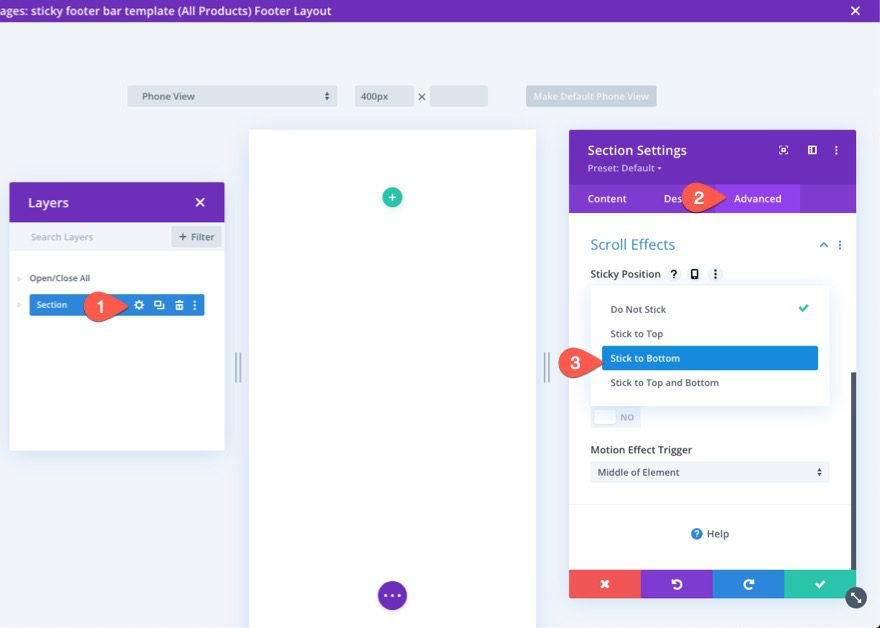Add a new section with the green plus icon
The width and height of the screenshot is (880, 628).
click(392, 198)
